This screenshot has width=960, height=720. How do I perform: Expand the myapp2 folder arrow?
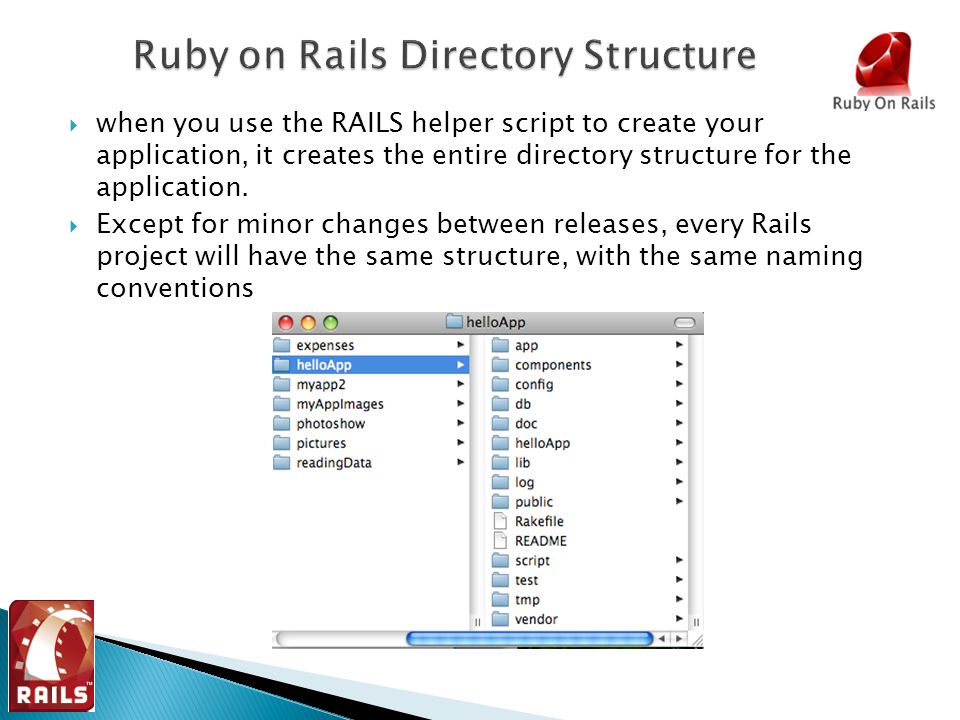pyautogui.click(x=460, y=384)
